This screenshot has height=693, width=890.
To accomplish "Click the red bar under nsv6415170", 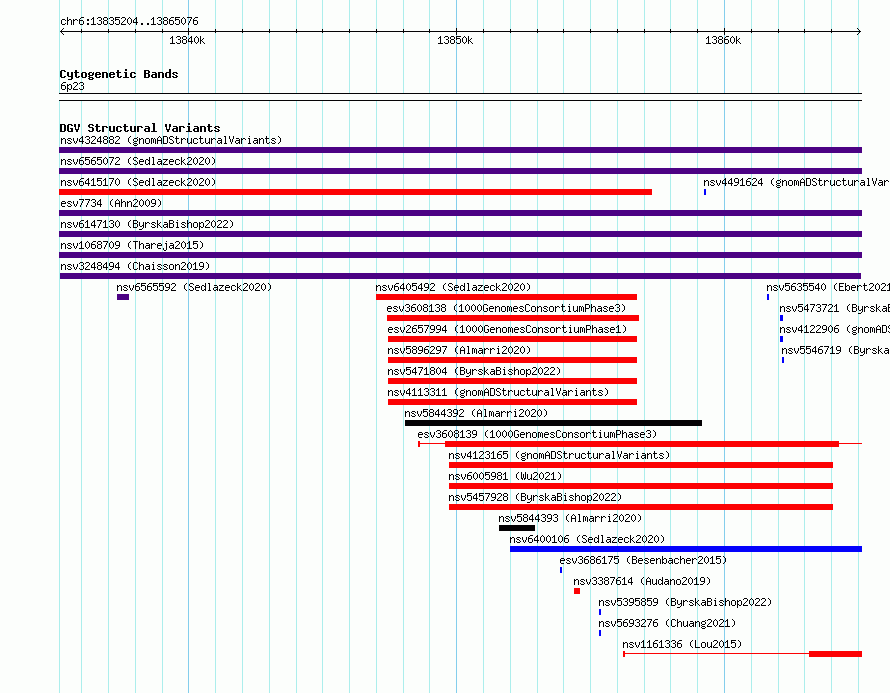I will [x=355, y=192].
